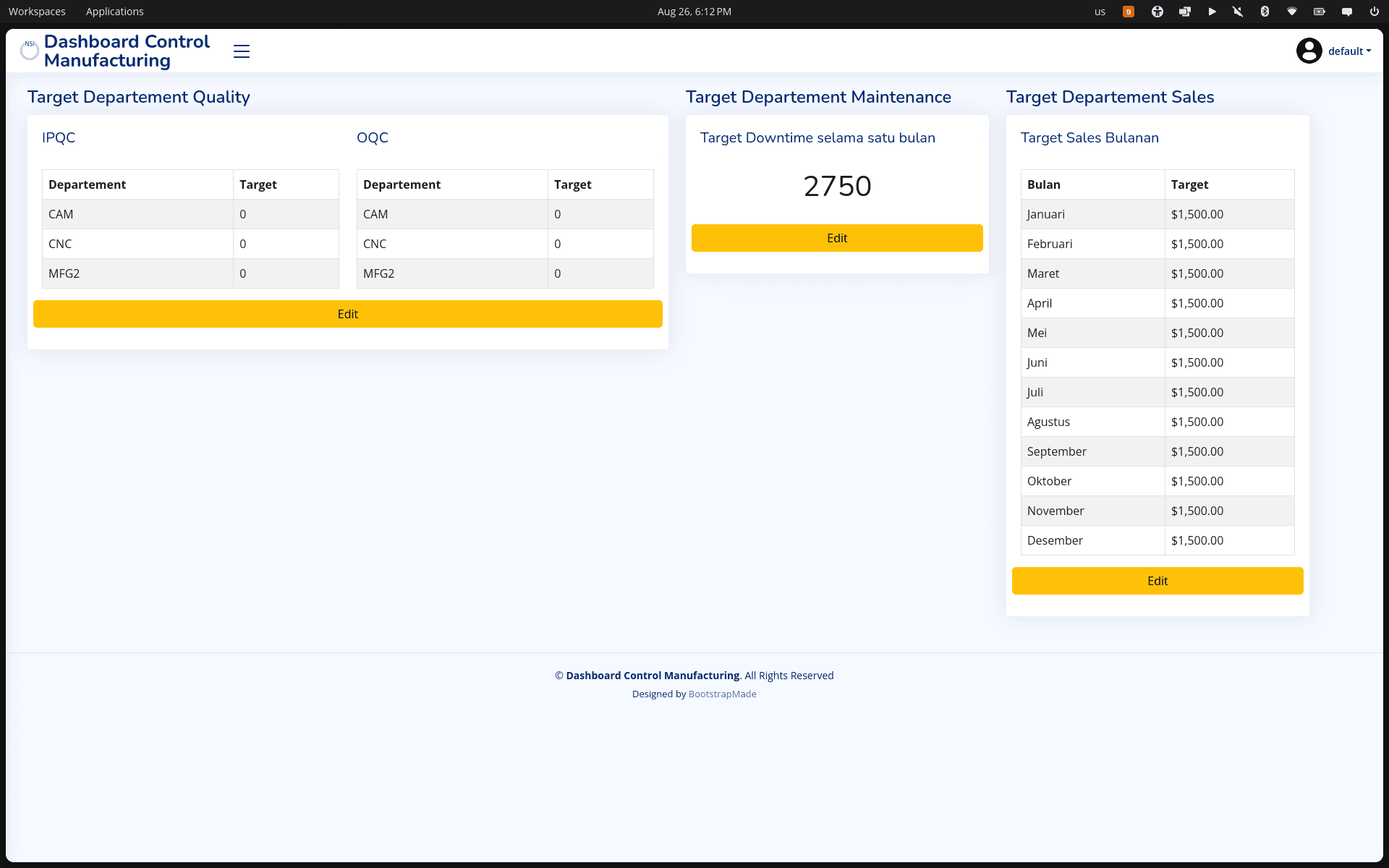Open the accessibility tray icon
The height and width of the screenshot is (868, 1389).
(1157, 12)
